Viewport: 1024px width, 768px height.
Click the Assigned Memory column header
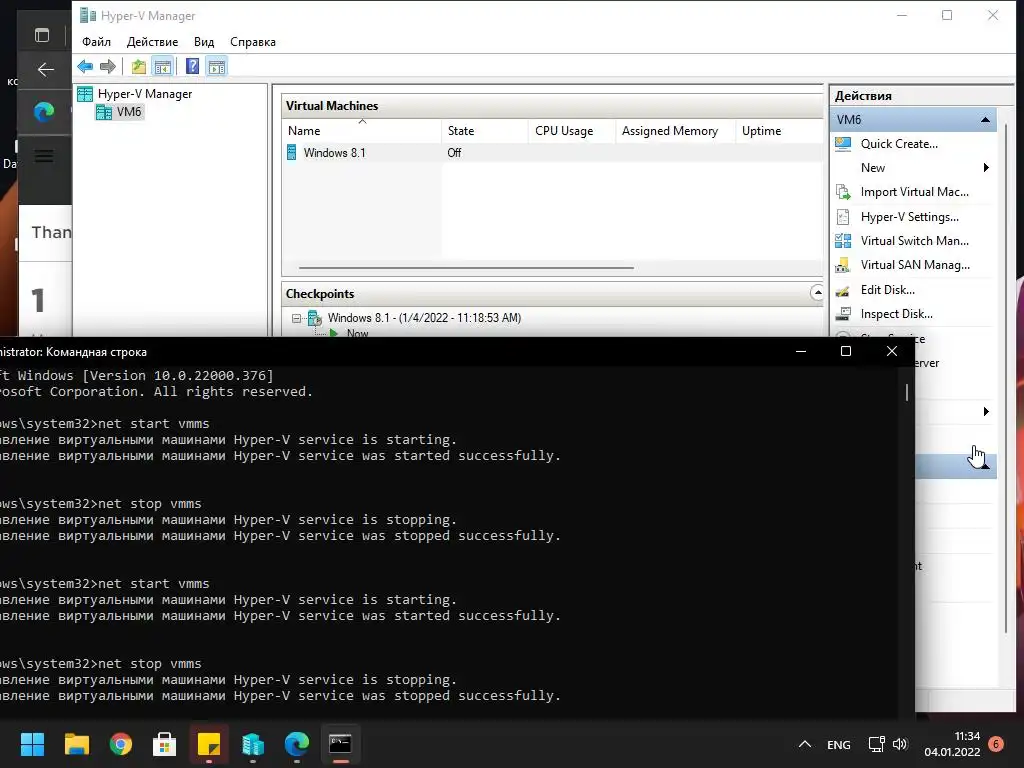click(675, 131)
